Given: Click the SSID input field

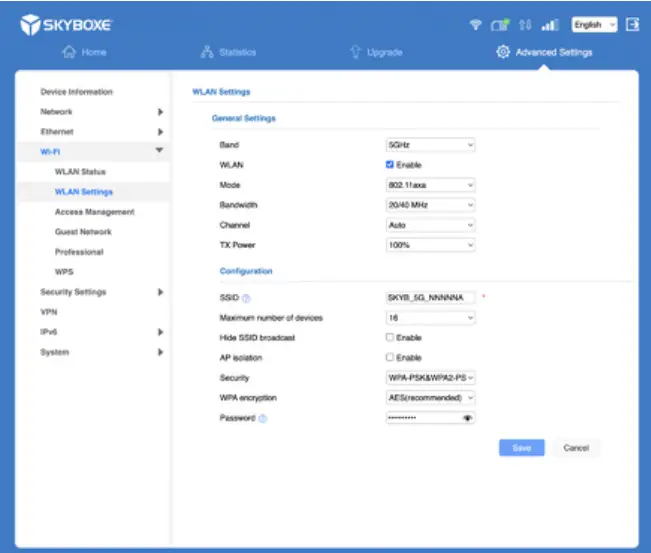Looking at the screenshot, I should point(430,298).
